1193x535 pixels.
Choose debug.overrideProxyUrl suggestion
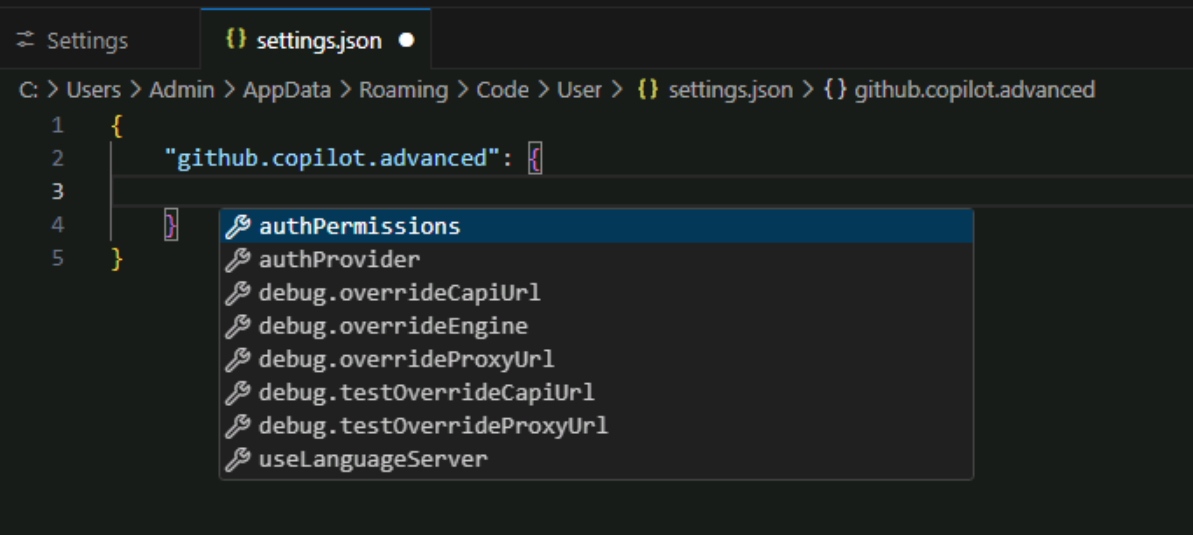tap(596, 359)
